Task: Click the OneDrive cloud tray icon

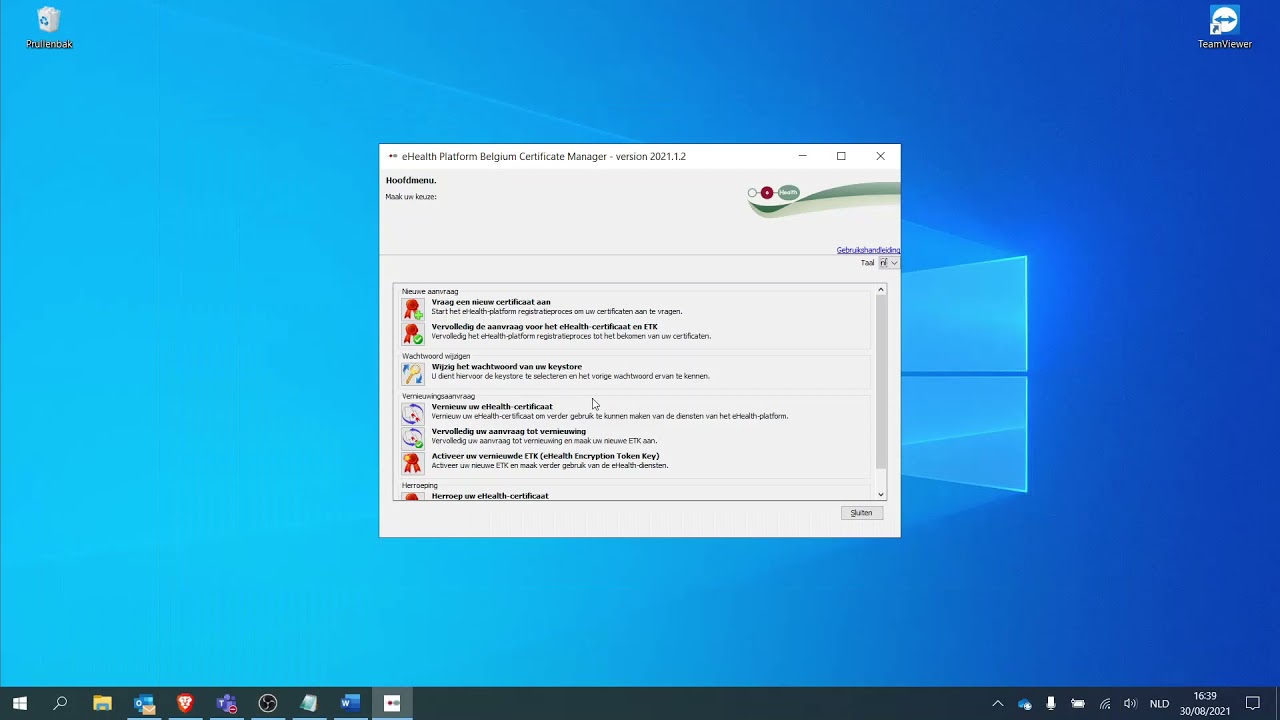Action: click(1024, 704)
